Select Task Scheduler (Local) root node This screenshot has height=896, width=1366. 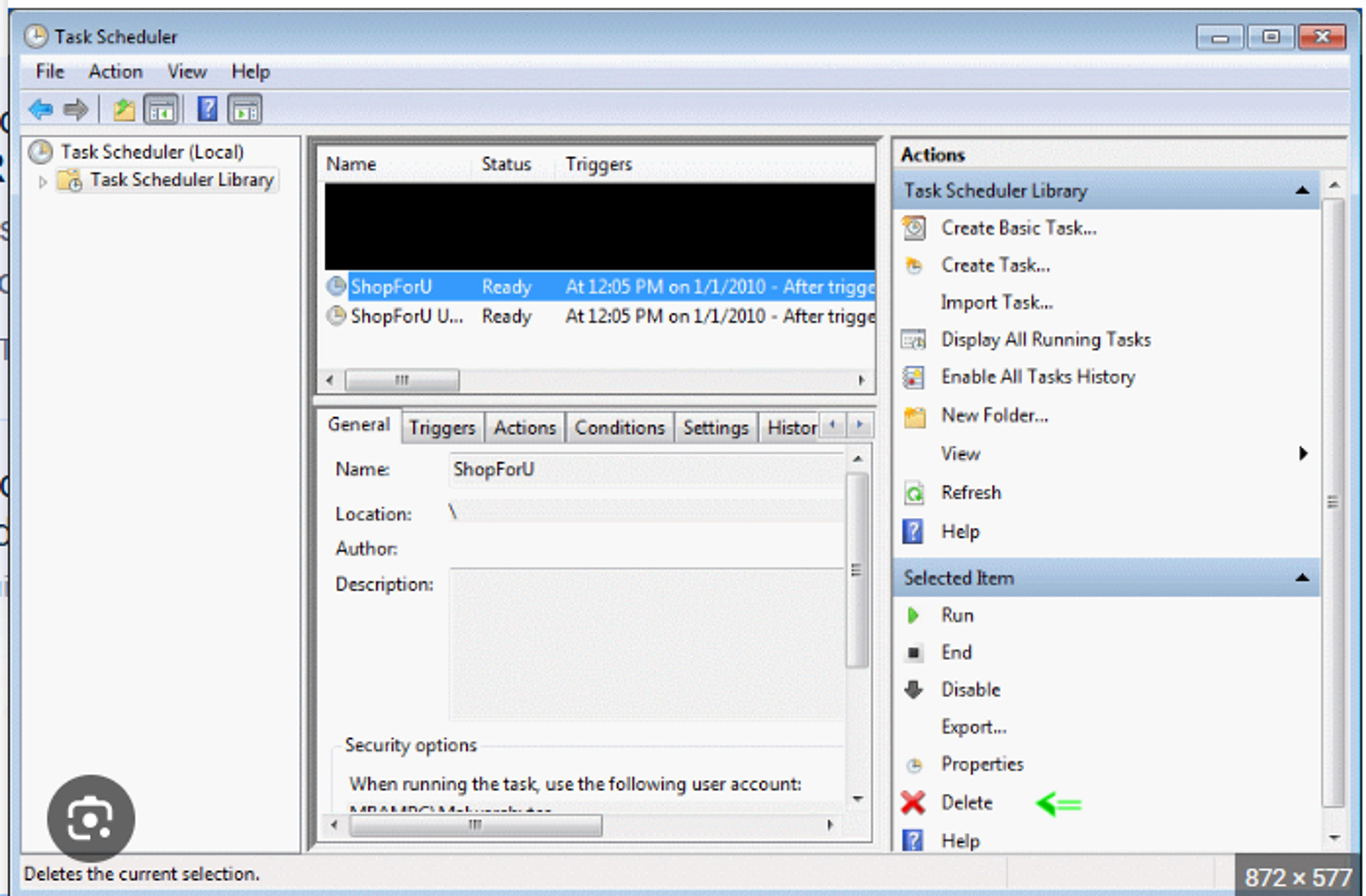pyautogui.click(x=152, y=152)
